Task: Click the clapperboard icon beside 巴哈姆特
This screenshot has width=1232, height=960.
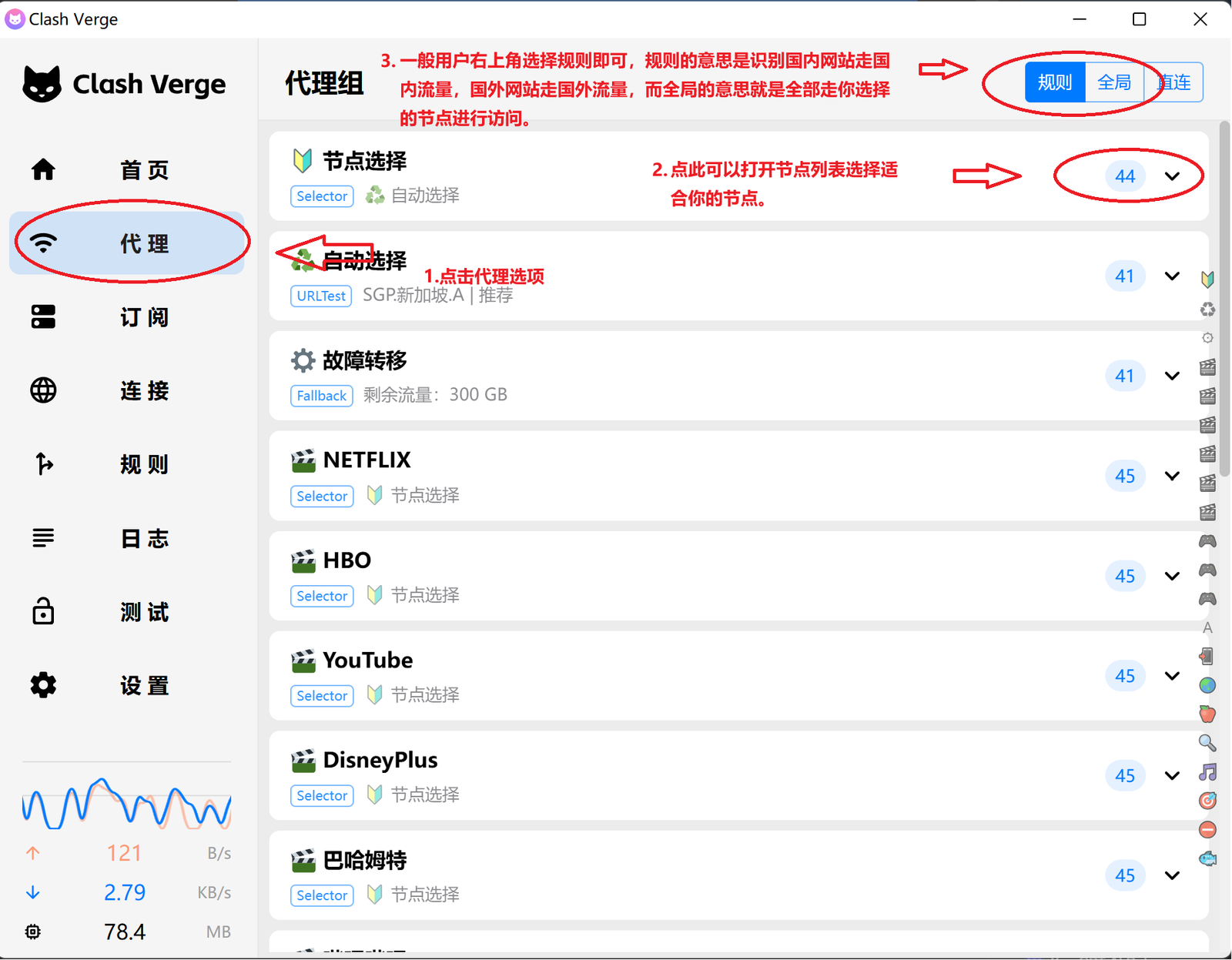Action: 303,860
